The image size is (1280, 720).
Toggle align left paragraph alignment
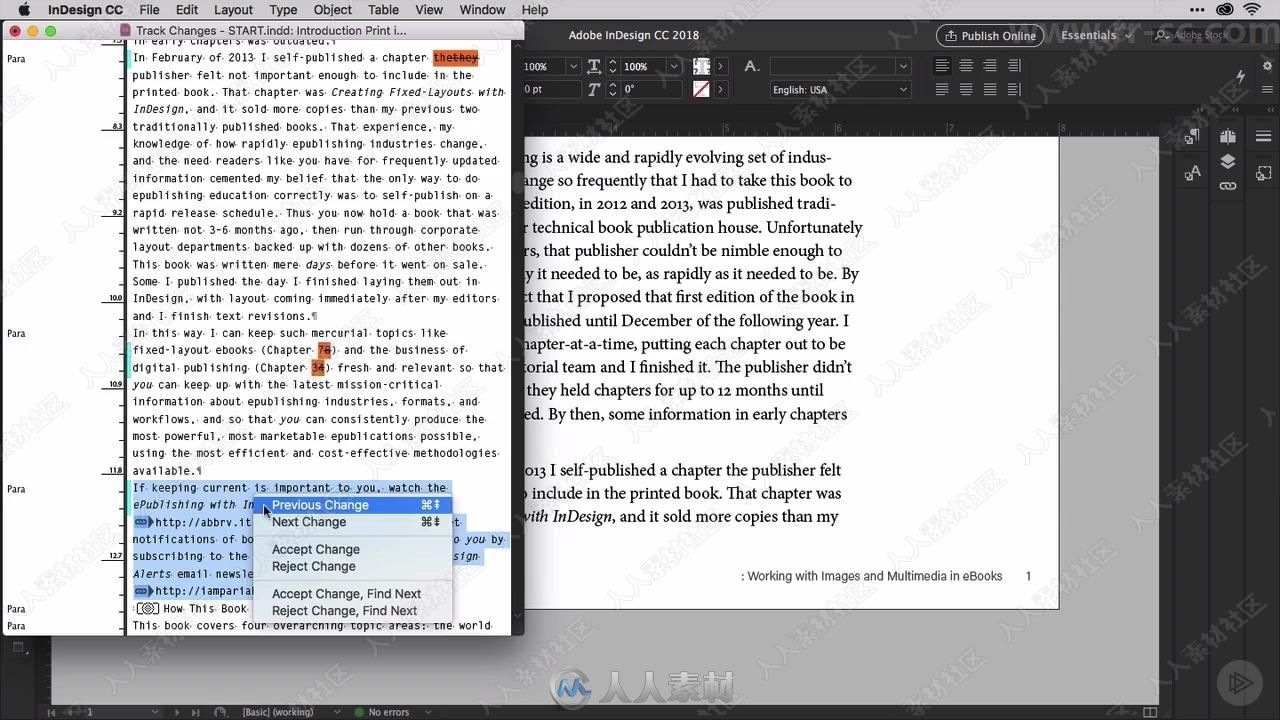[942, 66]
